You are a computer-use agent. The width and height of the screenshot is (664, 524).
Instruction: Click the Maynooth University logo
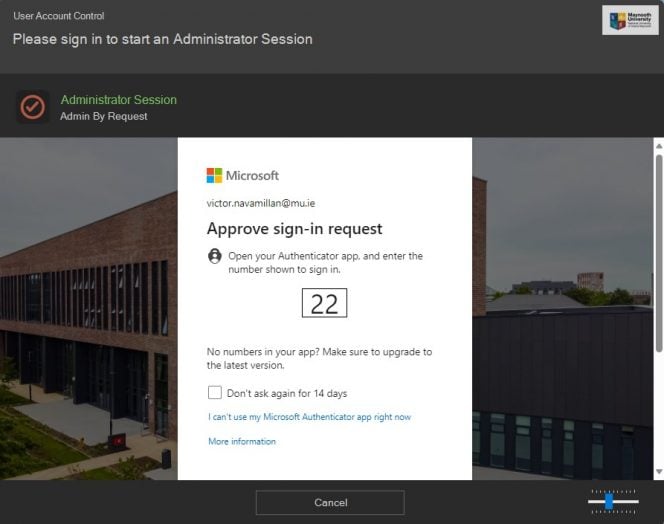click(630, 20)
